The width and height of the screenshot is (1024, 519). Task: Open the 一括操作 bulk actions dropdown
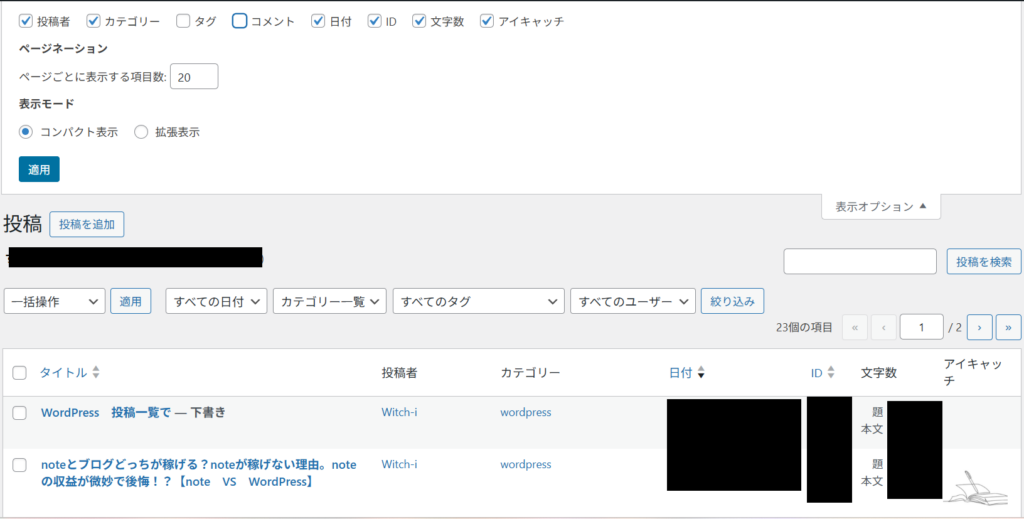pyautogui.click(x=55, y=301)
